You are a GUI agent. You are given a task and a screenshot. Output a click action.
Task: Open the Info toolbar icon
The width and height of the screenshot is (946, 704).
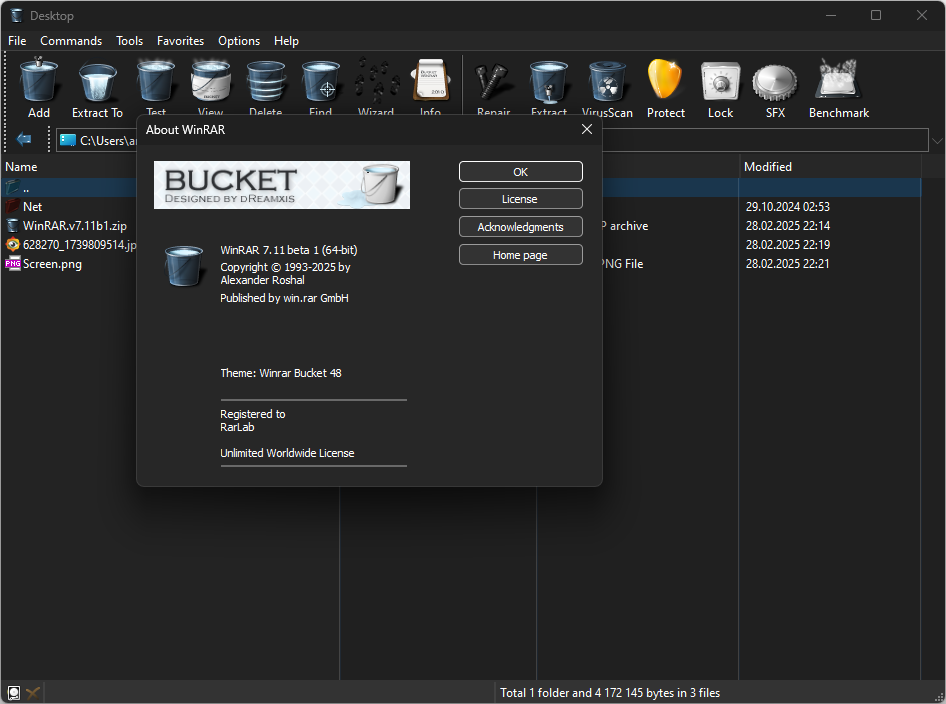pos(430,80)
